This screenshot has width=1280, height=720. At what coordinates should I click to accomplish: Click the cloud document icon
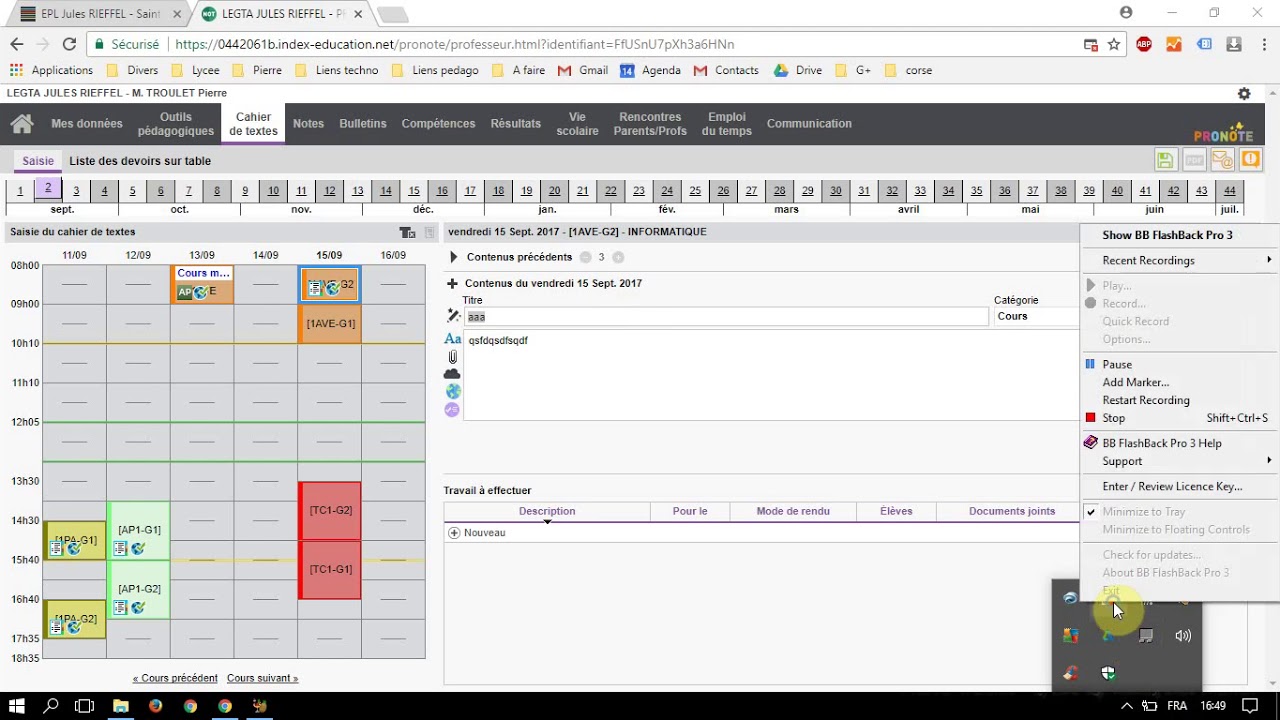pos(453,374)
